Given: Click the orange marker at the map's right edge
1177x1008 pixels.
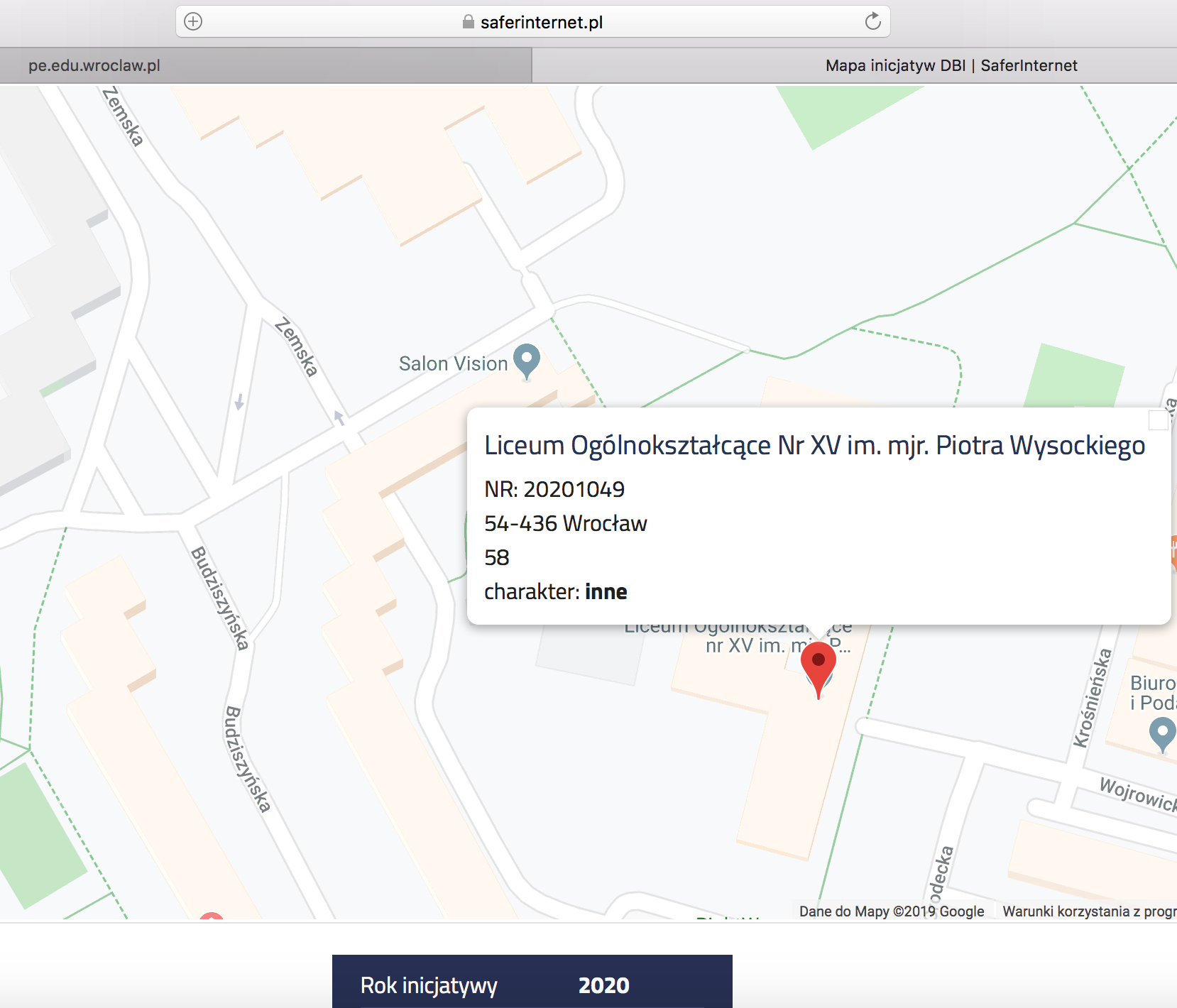Looking at the screenshot, I should 1173,551.
